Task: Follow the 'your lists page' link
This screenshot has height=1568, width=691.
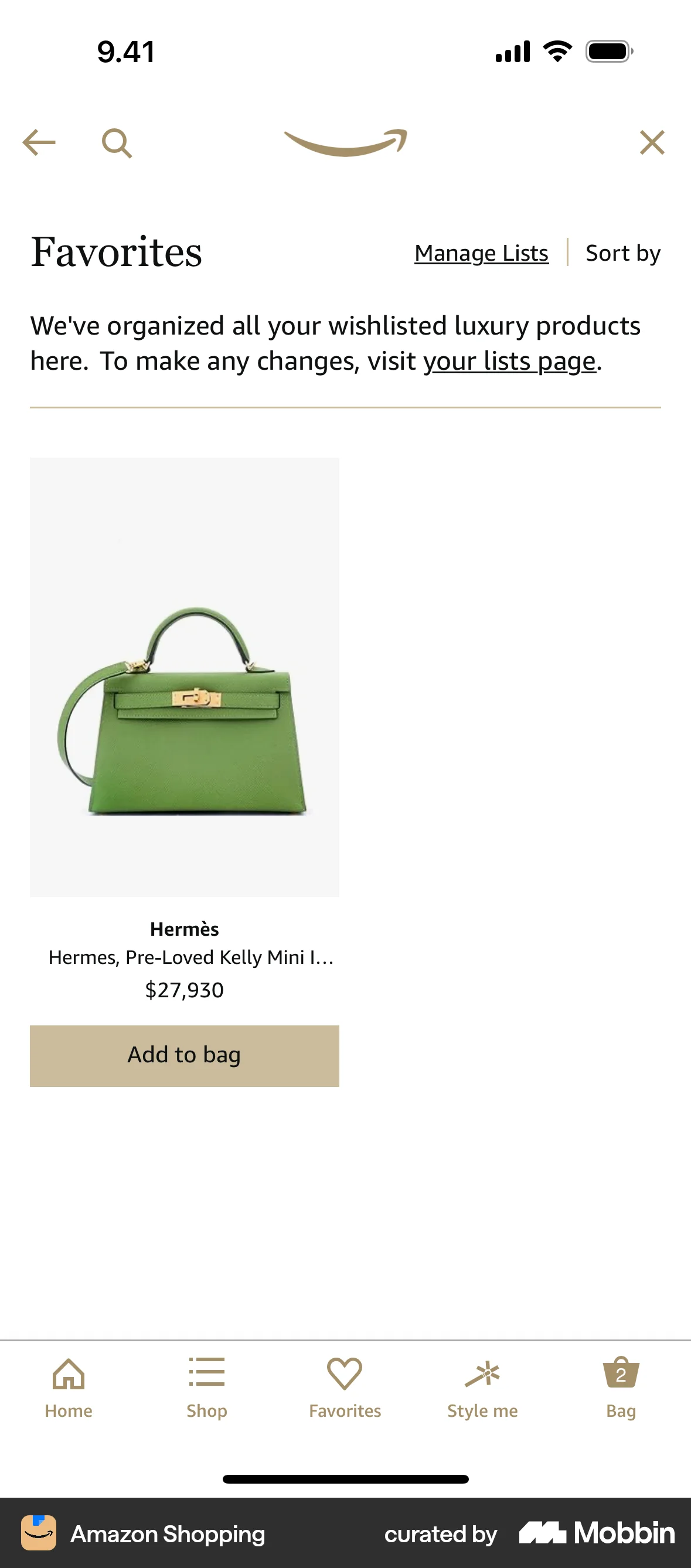Action: pos(509,361)
